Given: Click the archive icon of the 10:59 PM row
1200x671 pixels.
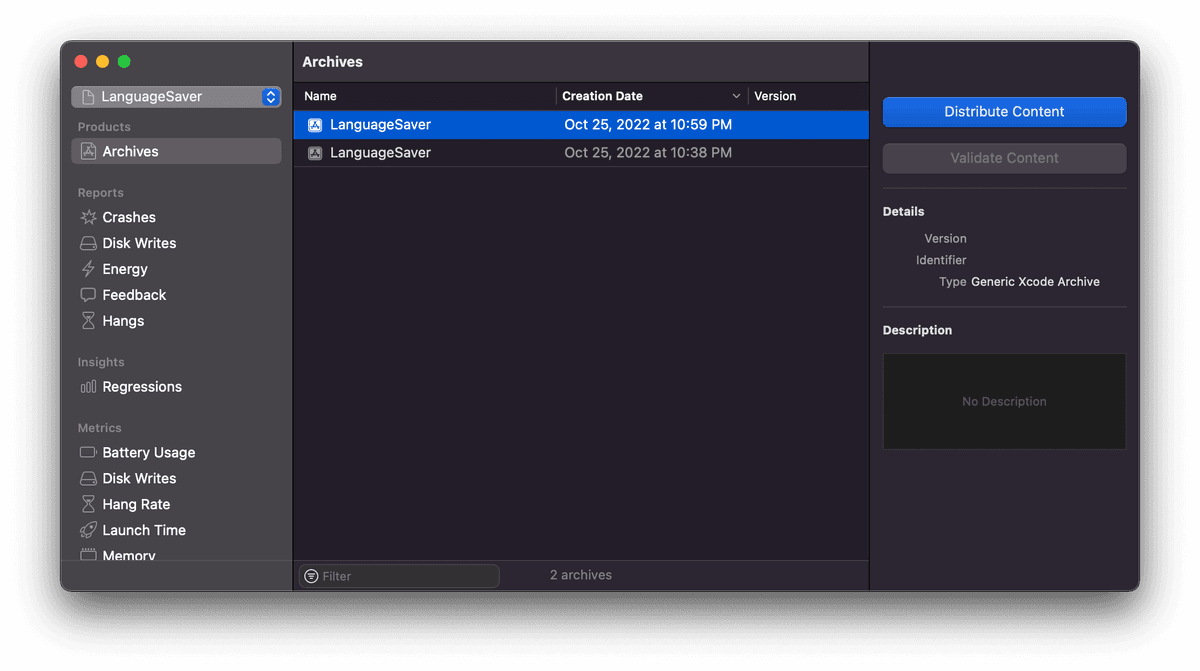Looking at the screenshot, I should coord(315,125).
